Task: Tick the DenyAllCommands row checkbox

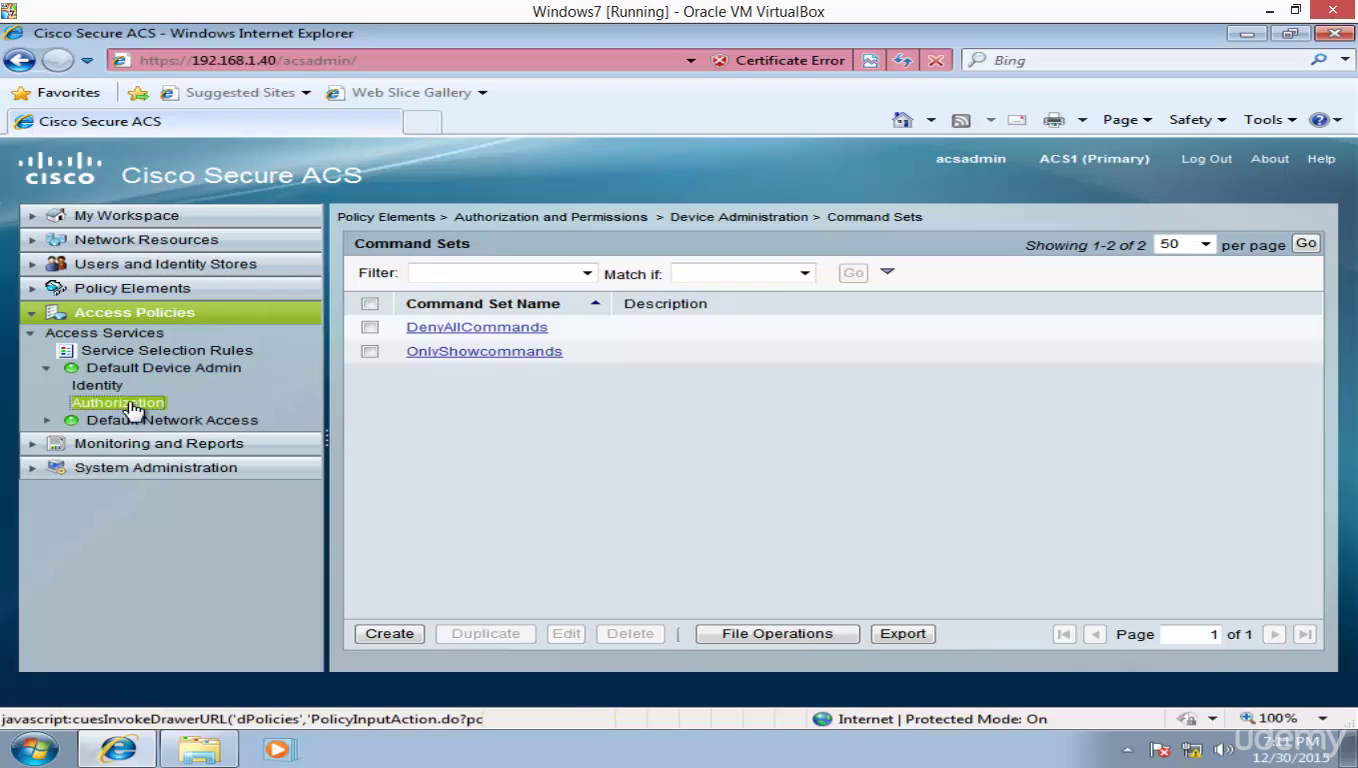Action: pyautogui.click(x=370, y=327)
